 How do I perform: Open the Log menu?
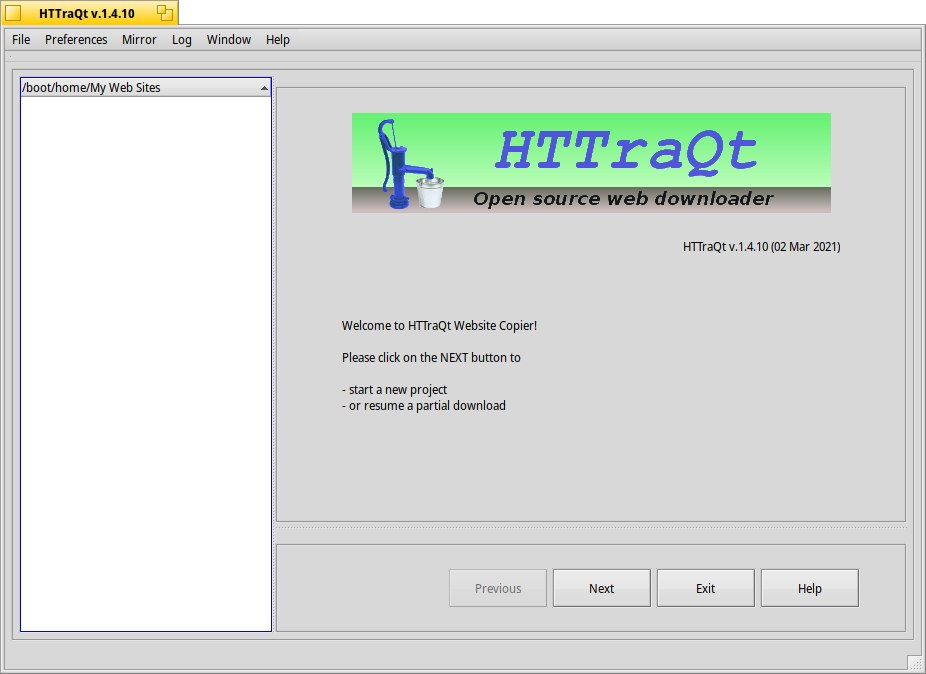[182, 40]
